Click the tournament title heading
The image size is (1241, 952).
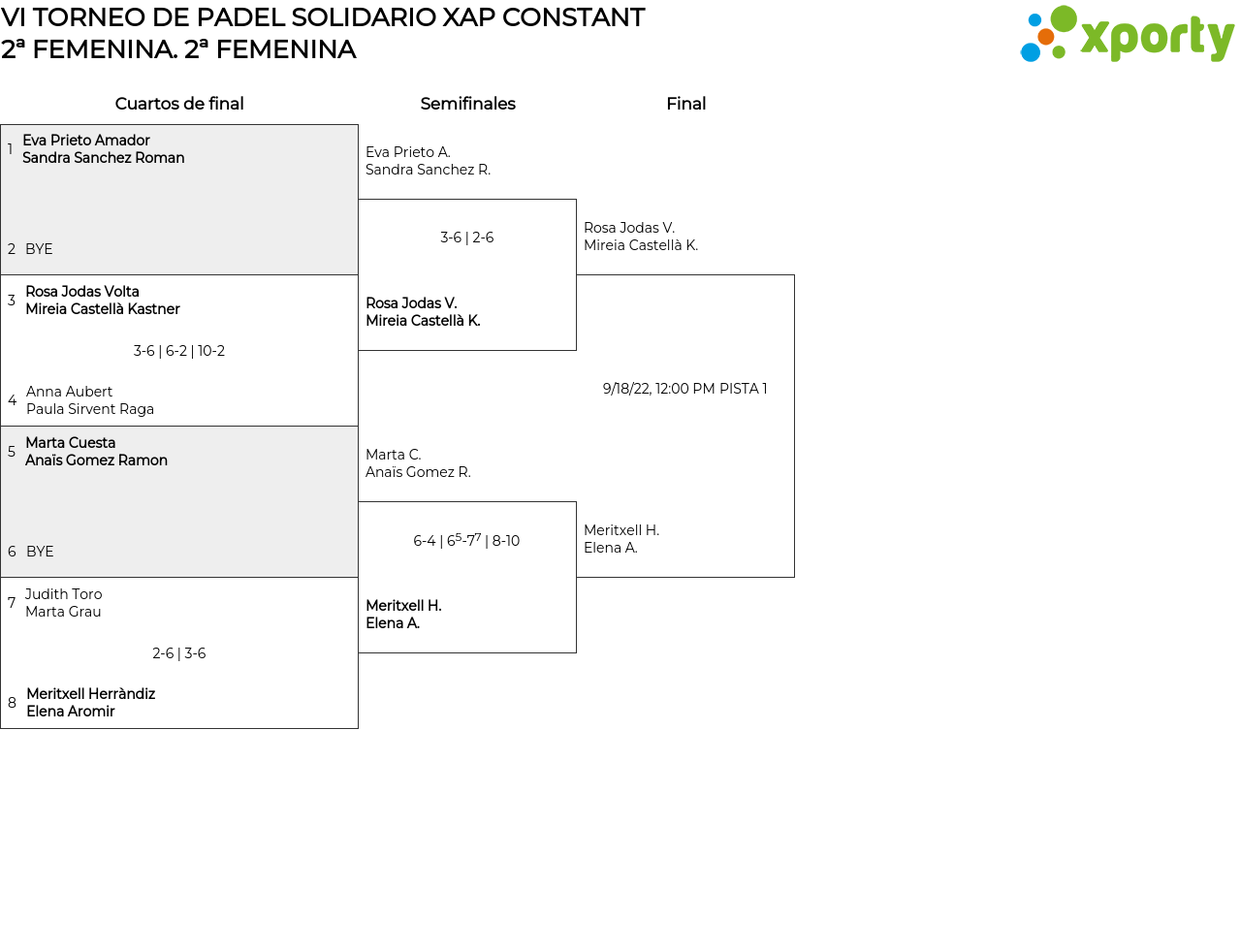click(323, 18)
